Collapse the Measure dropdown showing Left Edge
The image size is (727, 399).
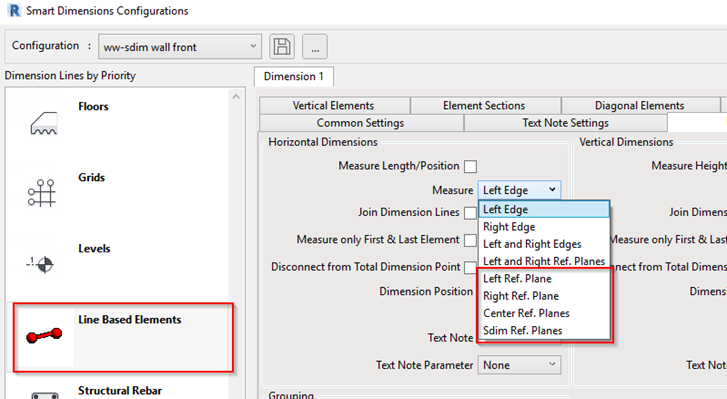[x=519, y=190]
